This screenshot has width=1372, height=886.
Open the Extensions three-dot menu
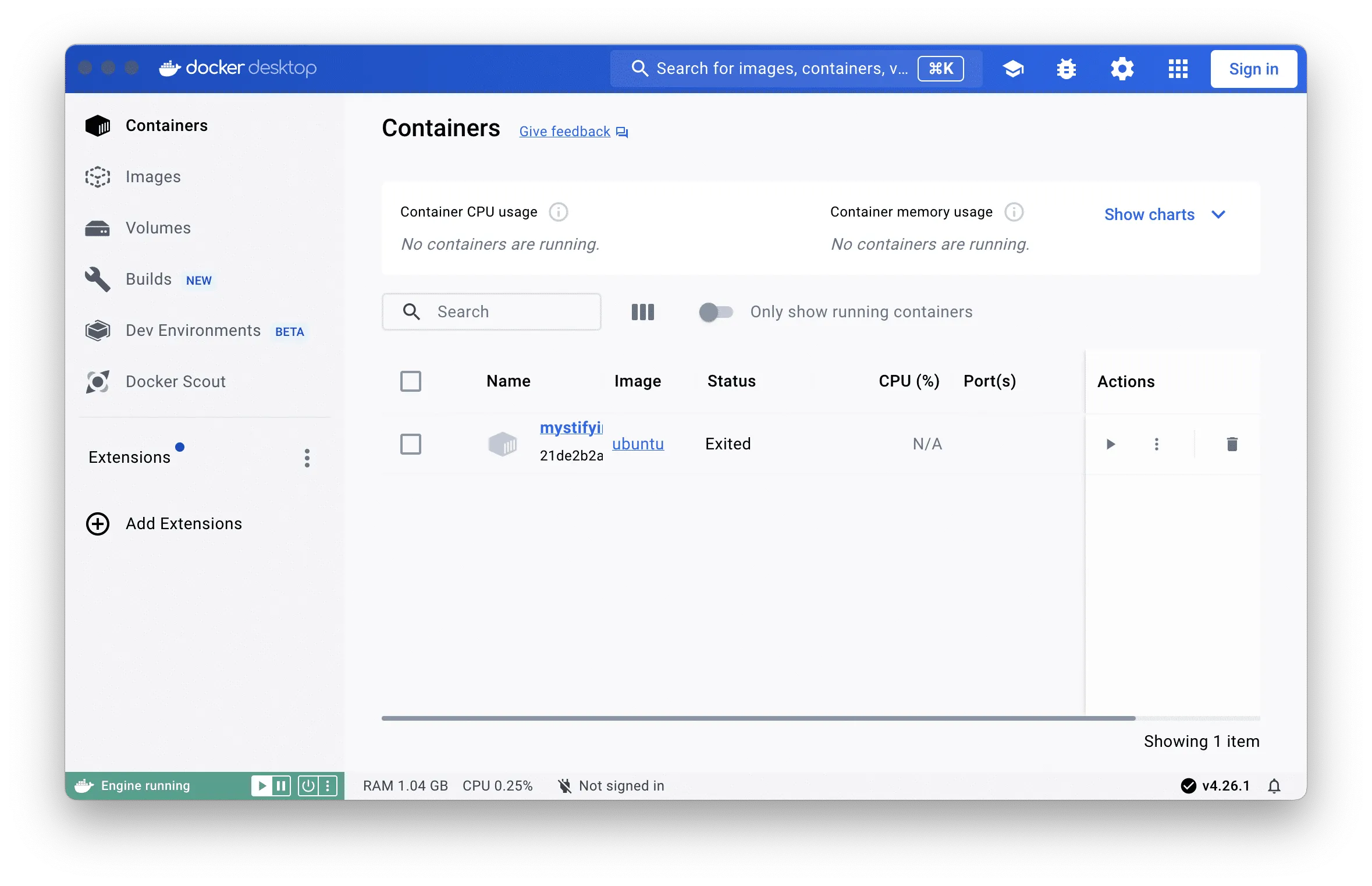click(307, 458)
